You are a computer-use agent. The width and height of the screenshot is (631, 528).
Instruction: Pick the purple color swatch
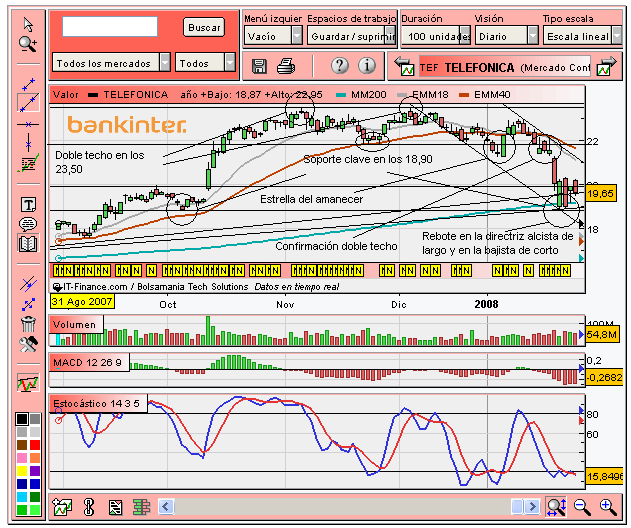35,471
